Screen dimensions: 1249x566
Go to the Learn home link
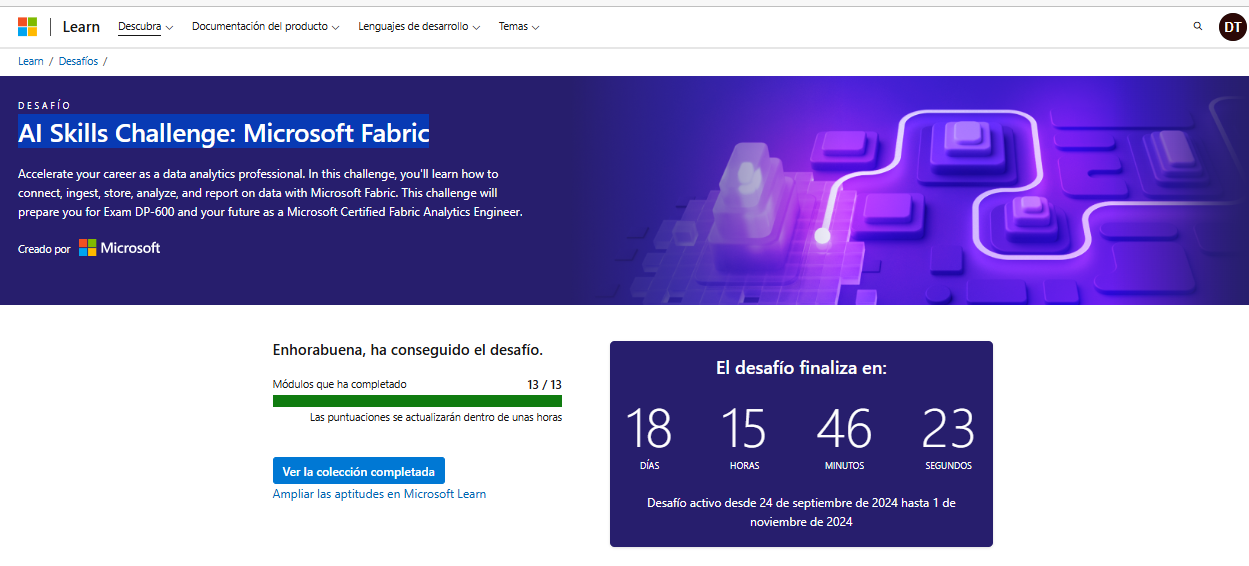pyautogui.click(x=81, y=27)
